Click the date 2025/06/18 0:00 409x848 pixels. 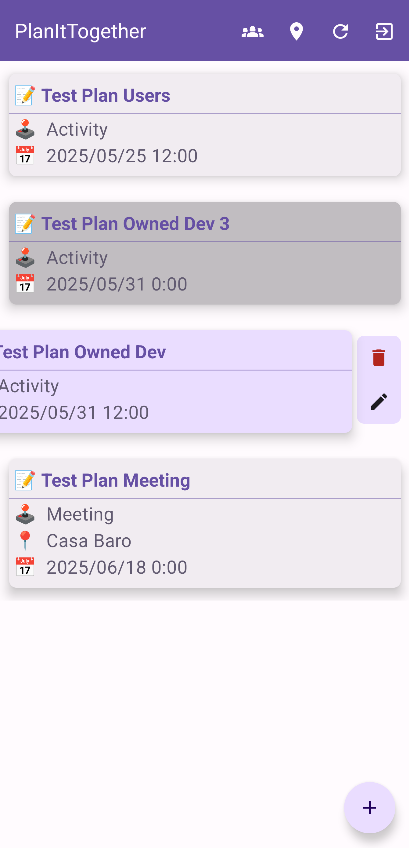[x=117, y=567]
